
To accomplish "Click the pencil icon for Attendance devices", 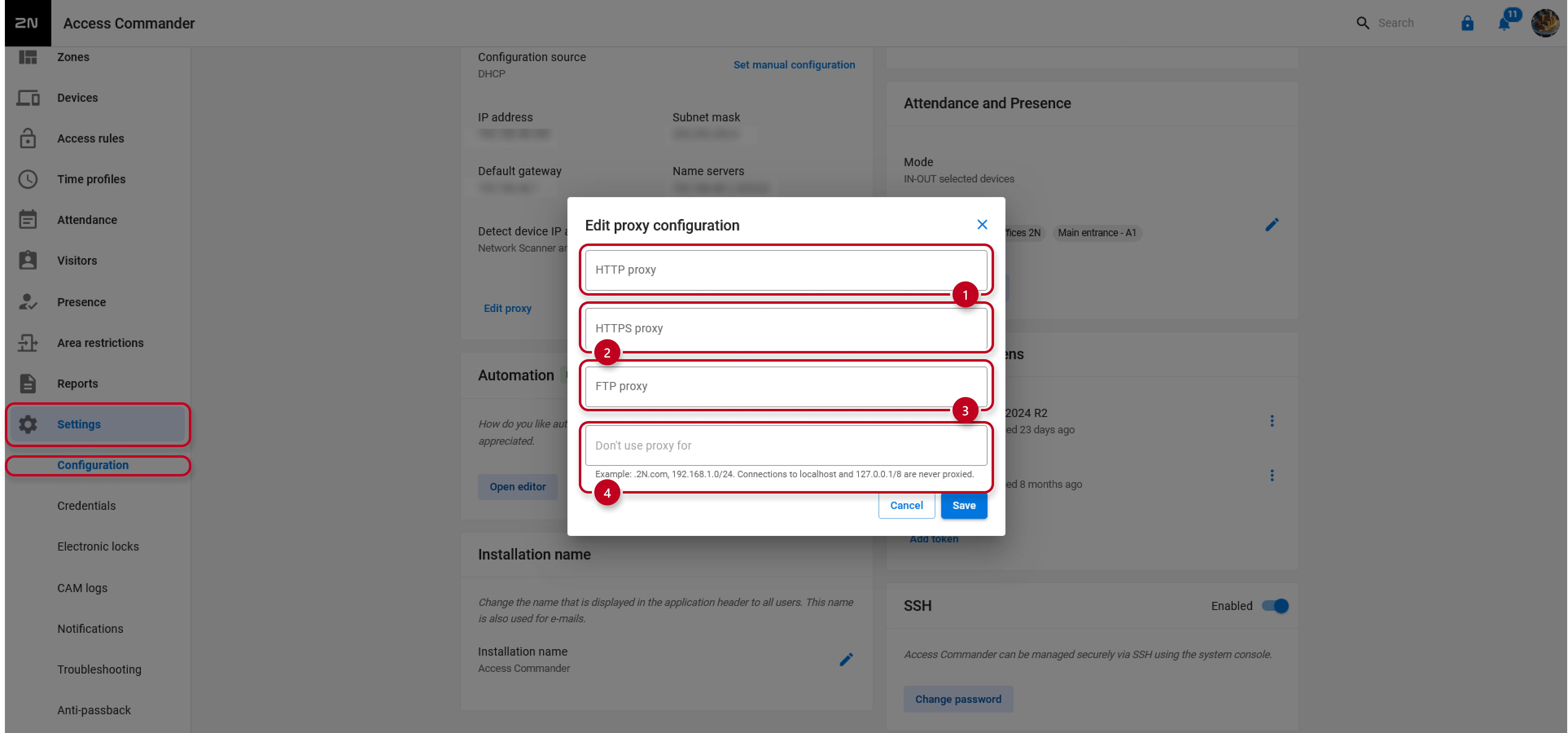I will click(1272, 225).
